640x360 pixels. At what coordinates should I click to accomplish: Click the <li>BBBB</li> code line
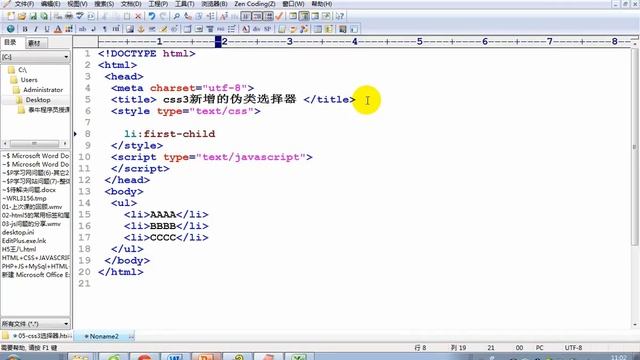pyautogui.click(x=166, y=226)
